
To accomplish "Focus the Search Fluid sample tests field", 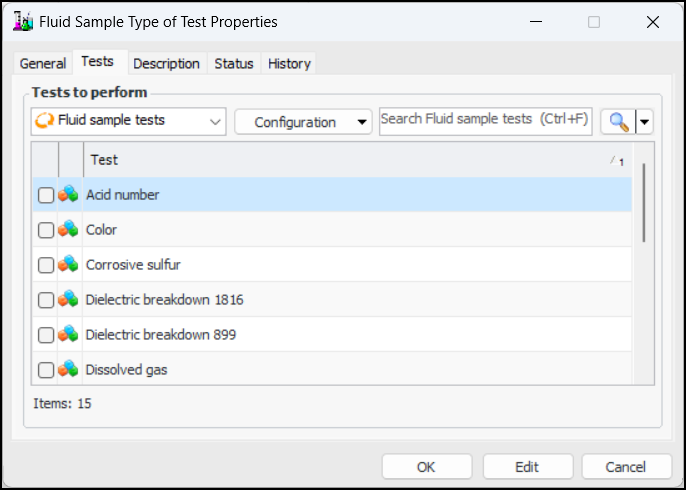I will pos(485,119).
